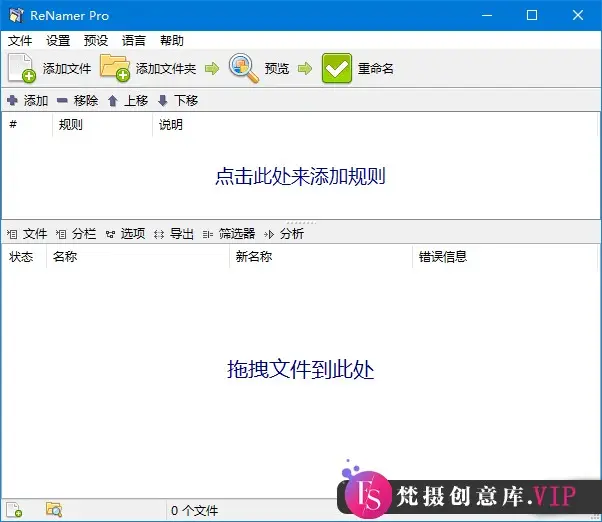Sort by the 名称 column header
The height and width of the screenshot is (522, 602).
[x=138, y=256]
